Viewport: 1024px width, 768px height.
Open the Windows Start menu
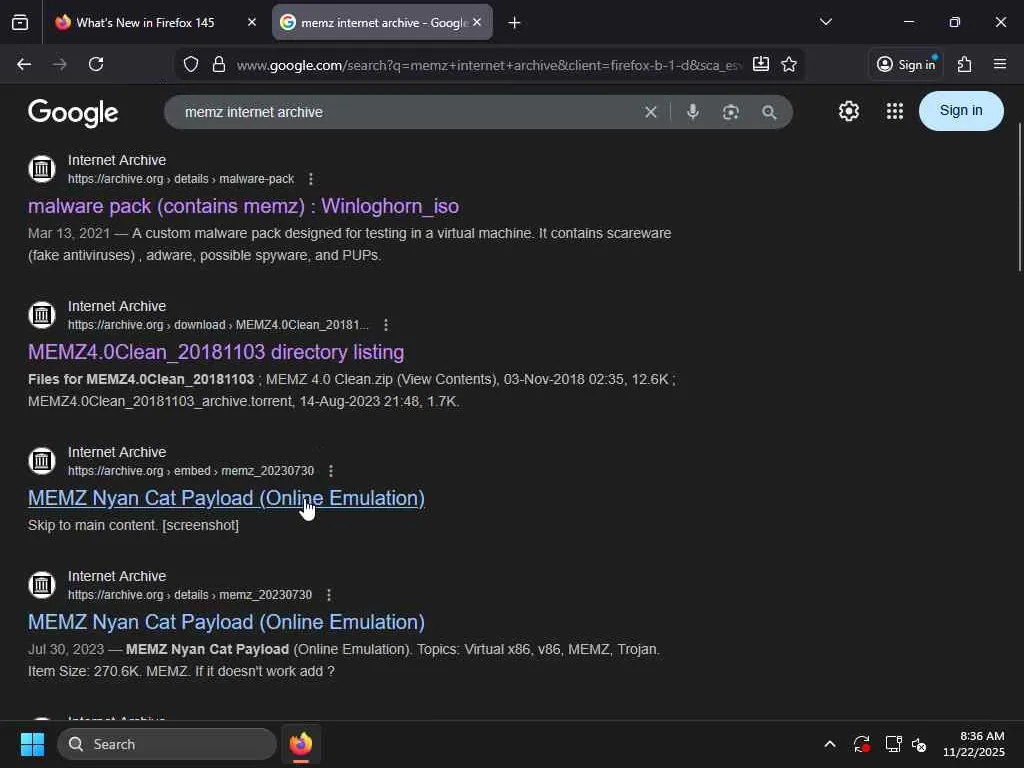click(x=32, y=744)
